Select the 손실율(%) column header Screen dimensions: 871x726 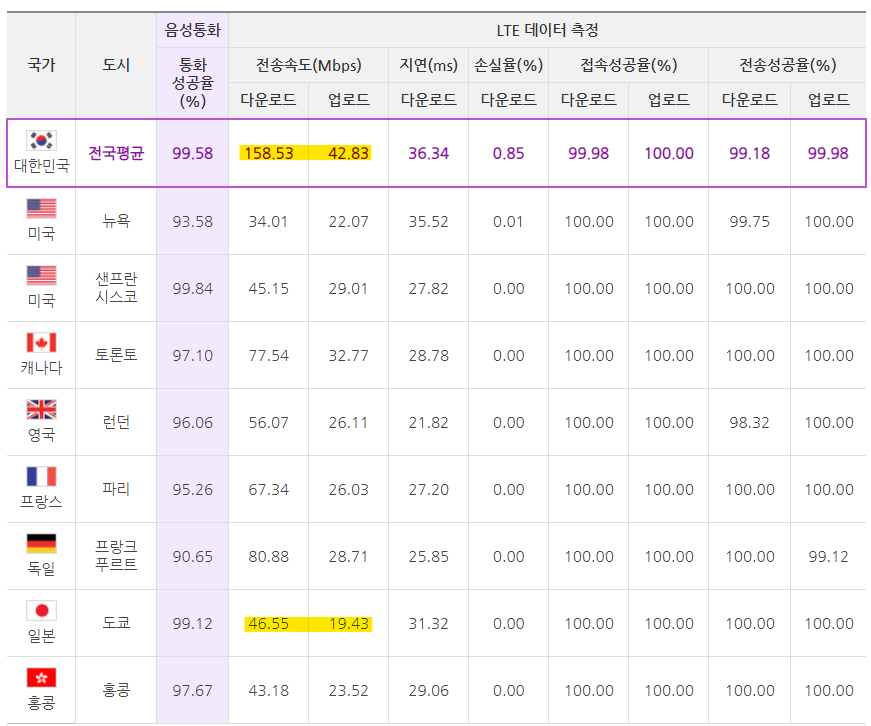(508, 65)
